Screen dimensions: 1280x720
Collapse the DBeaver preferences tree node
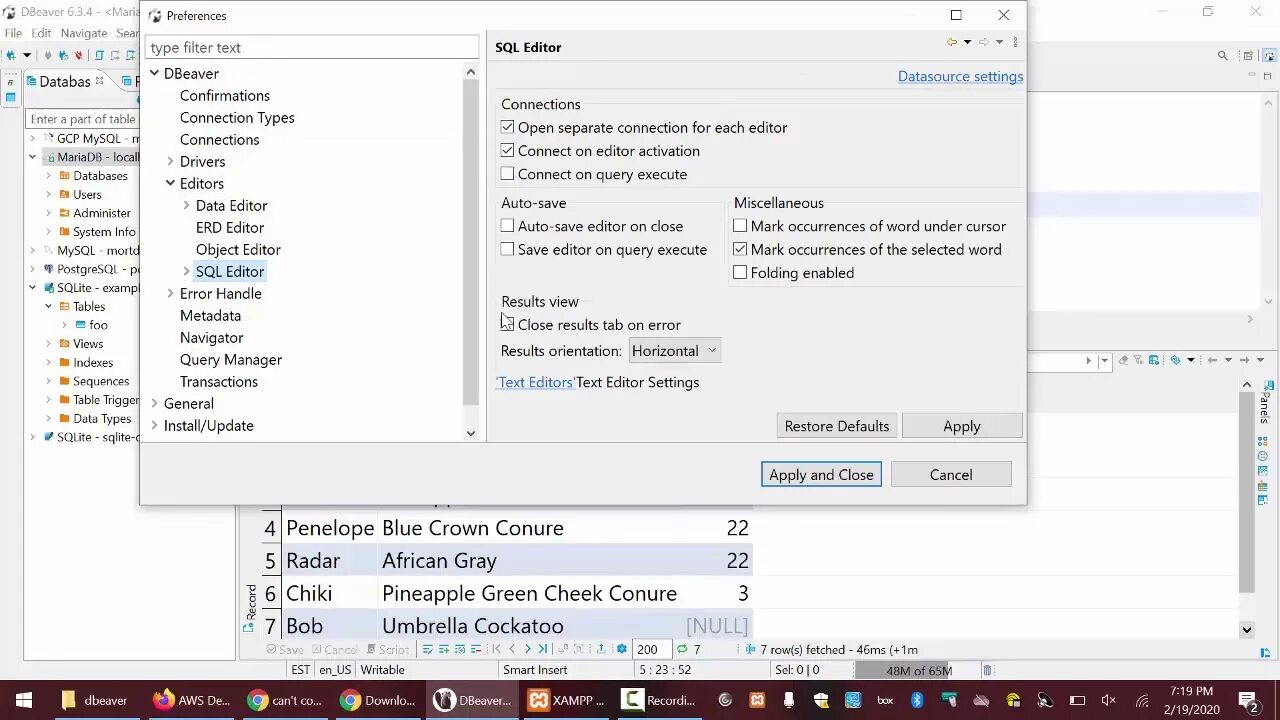click(x=154, y=73)
